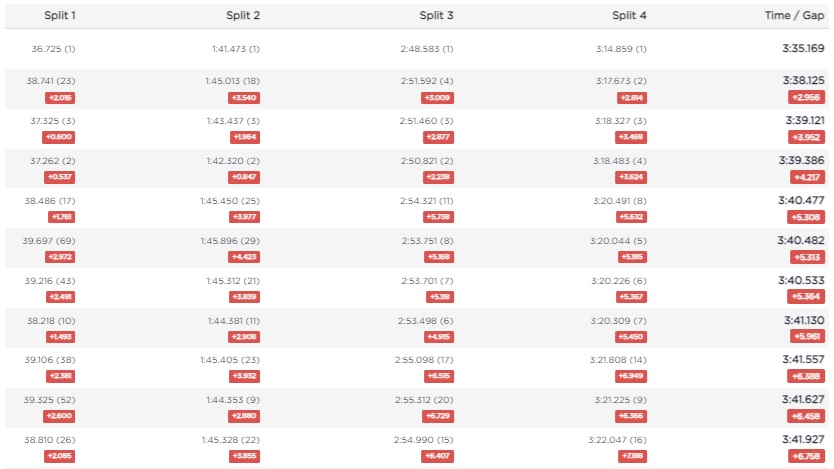Click the Split 1 time 39.697 (69)
Screen dimensions: 834x469
point(51,241)
